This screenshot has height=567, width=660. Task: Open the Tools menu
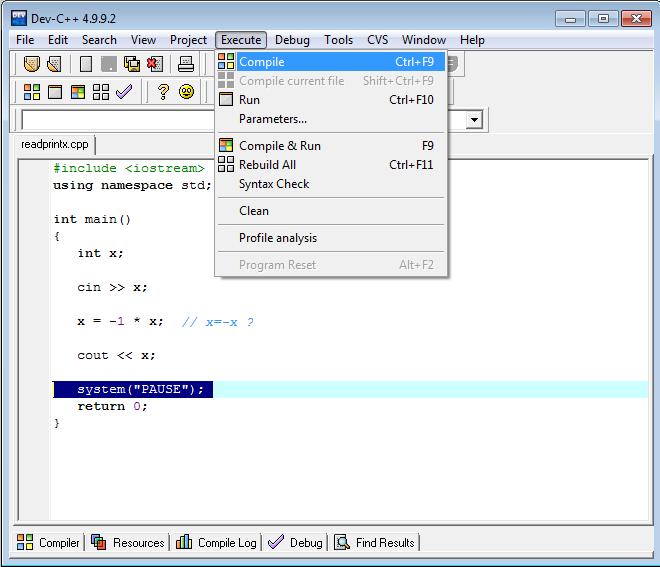(x=338, y=40)
